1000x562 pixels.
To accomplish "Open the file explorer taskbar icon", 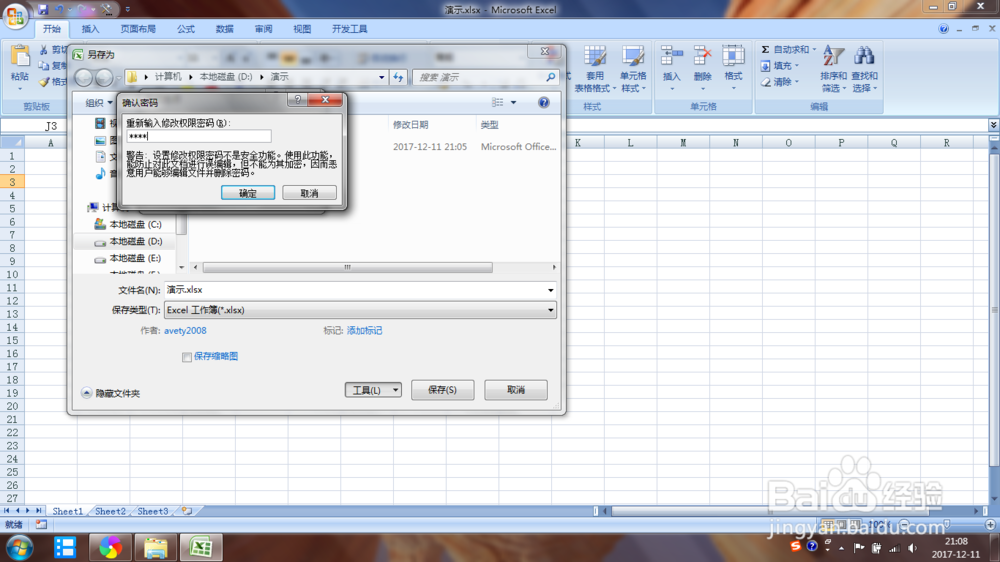I will point(155,547).
